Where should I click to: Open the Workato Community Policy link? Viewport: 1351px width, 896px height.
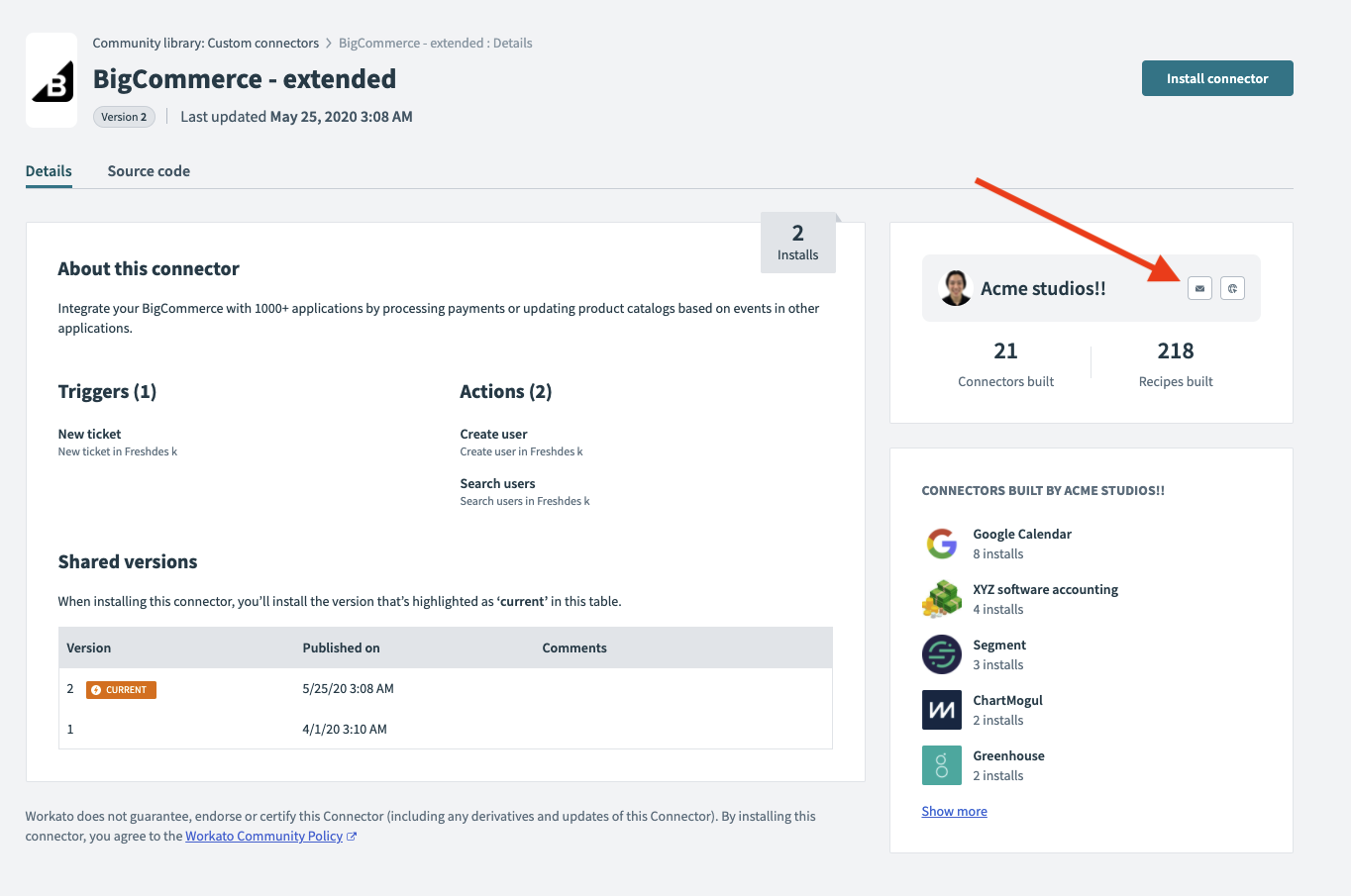263,837
